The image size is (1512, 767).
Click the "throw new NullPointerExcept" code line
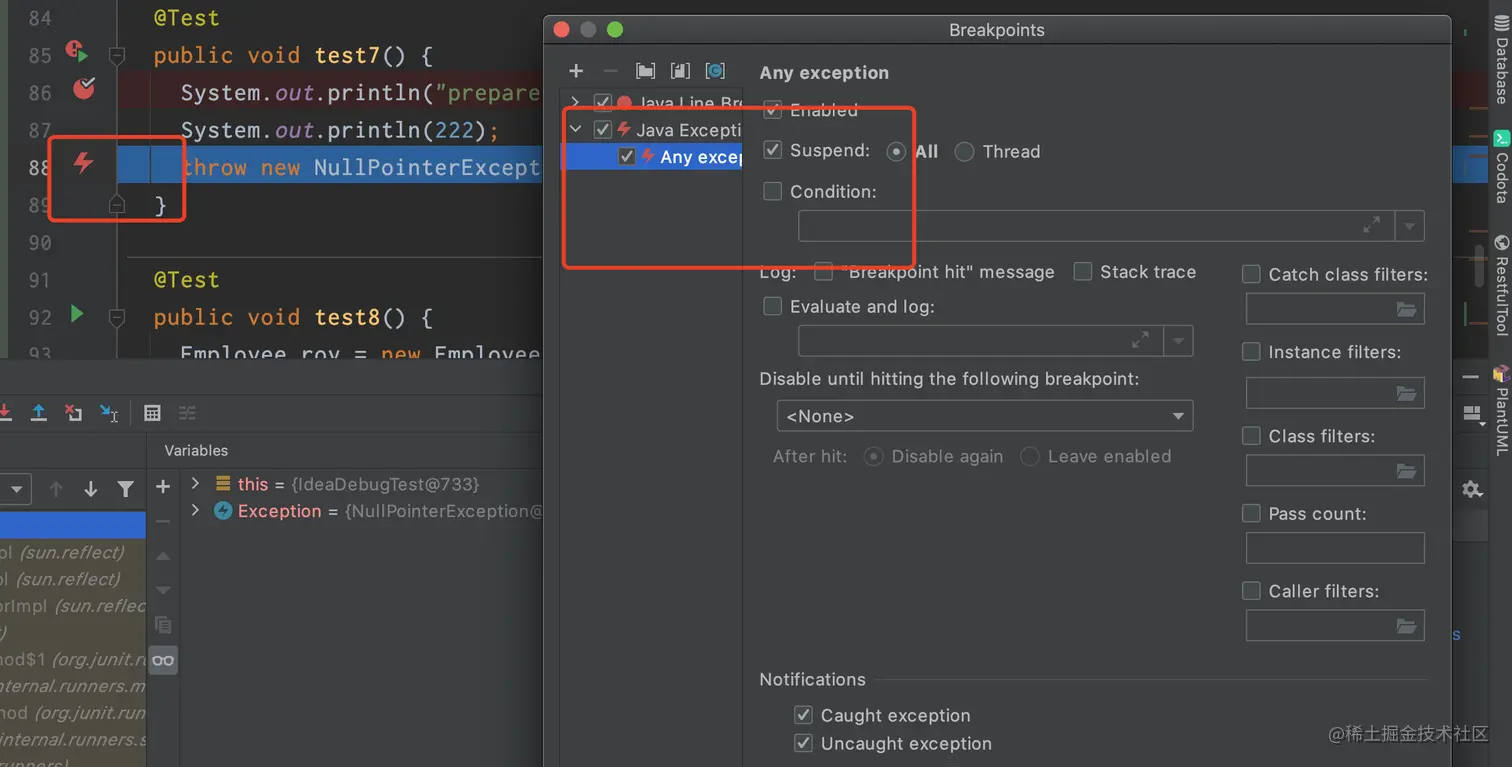(361, 167)
